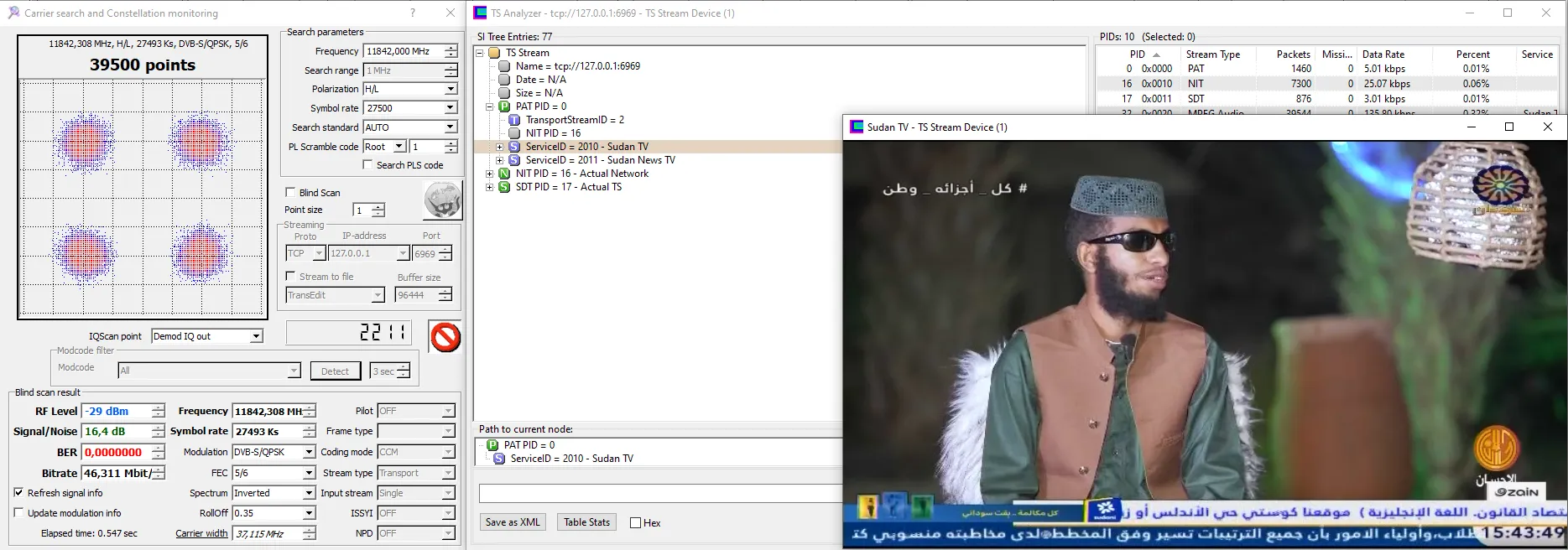Click the red stop scan icon
This screenshot has width=1568, height=550.
point(445,337)
